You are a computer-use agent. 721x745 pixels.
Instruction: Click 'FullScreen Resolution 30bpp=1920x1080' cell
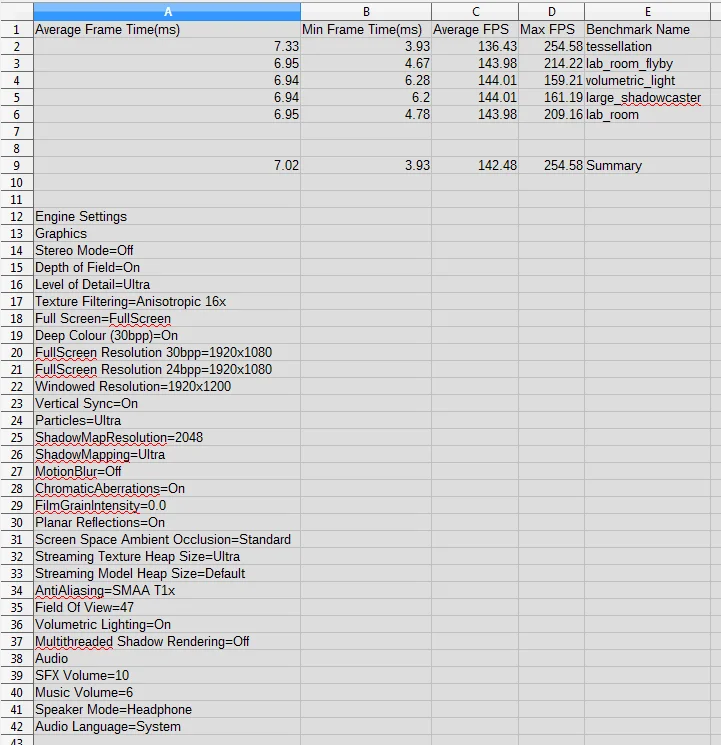pyautogui.click(x=167, y=353)
